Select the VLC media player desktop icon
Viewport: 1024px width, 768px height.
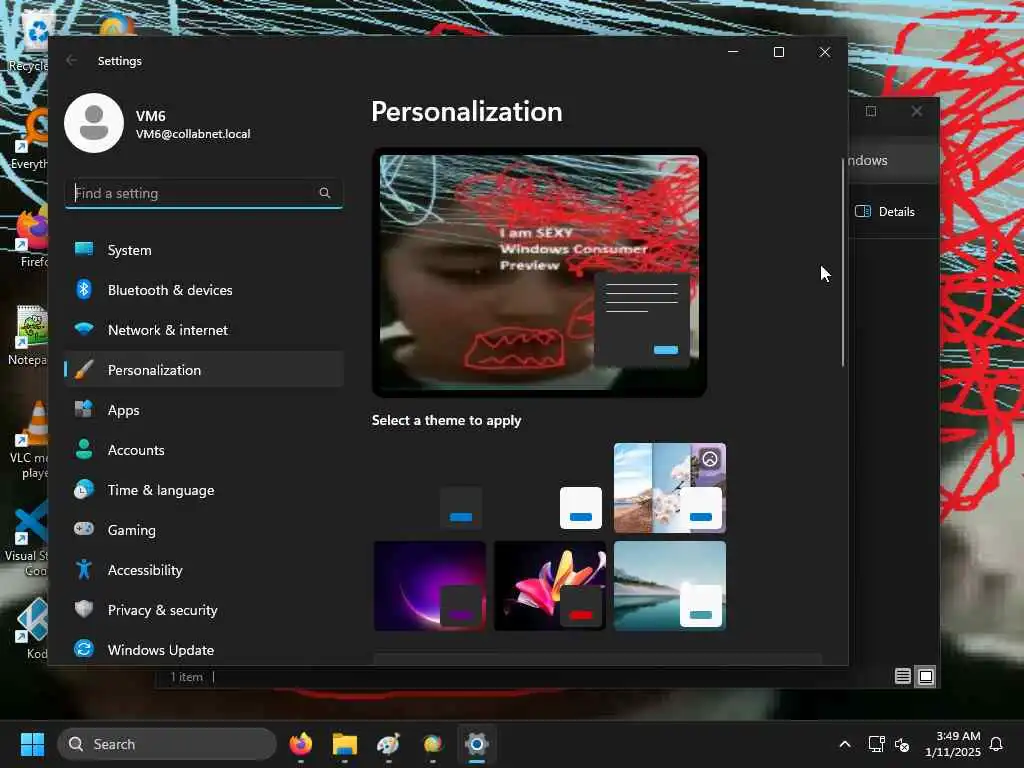click(x=29, y=440)
